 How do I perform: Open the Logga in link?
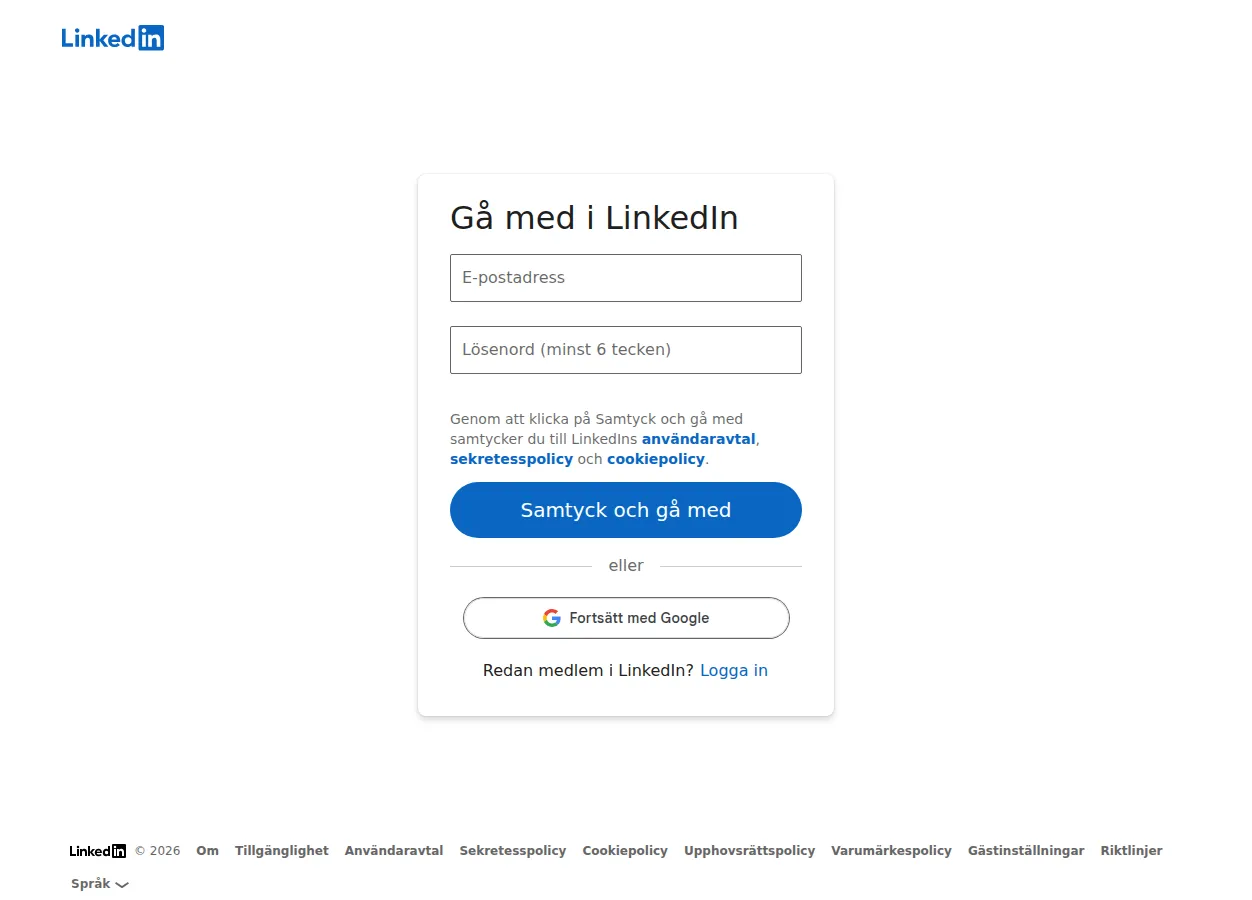coord(734,670)
